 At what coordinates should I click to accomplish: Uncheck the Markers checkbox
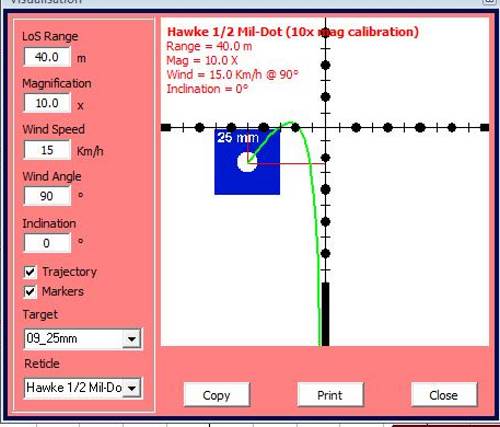(x=30, y=292)
